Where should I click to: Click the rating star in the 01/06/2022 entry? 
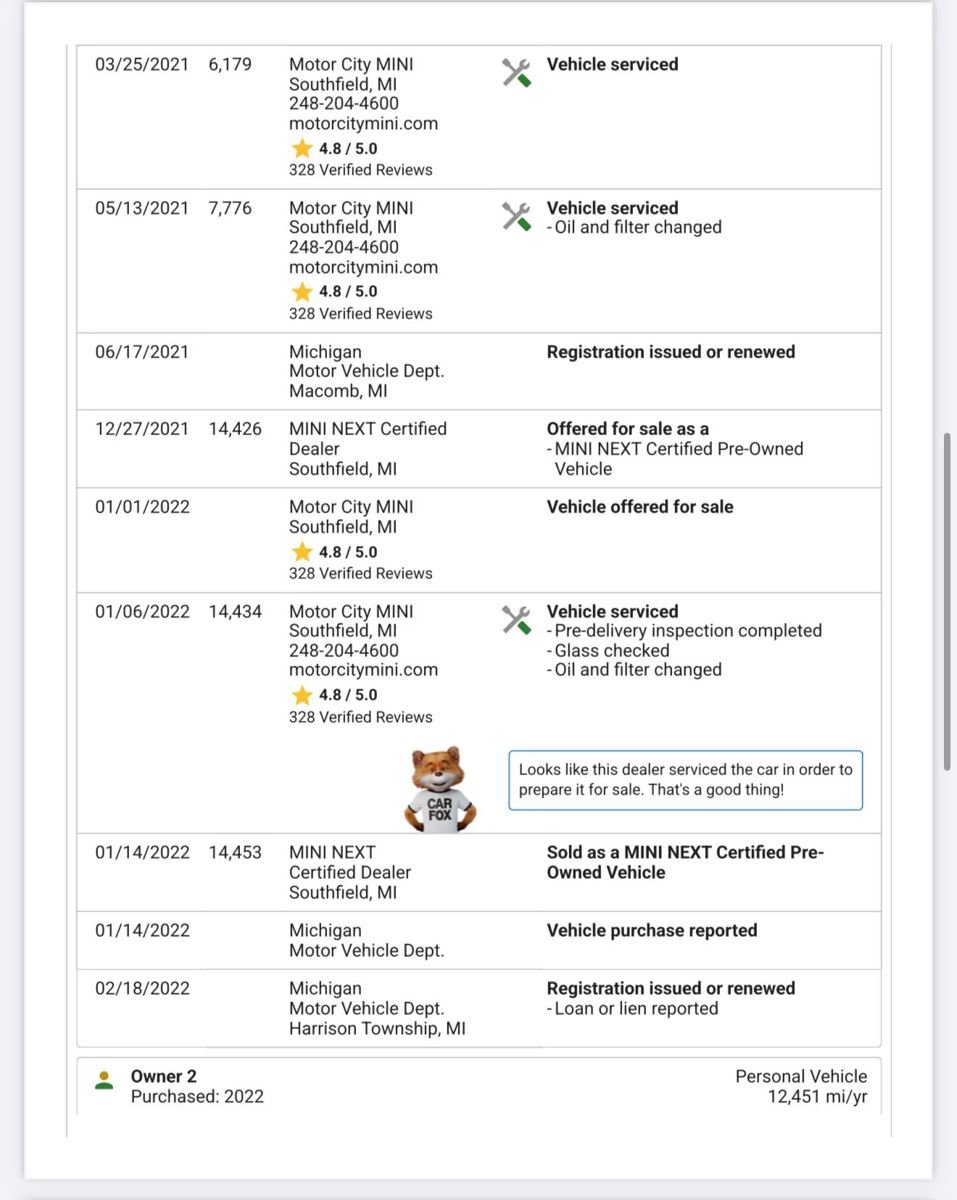[302, 695]
